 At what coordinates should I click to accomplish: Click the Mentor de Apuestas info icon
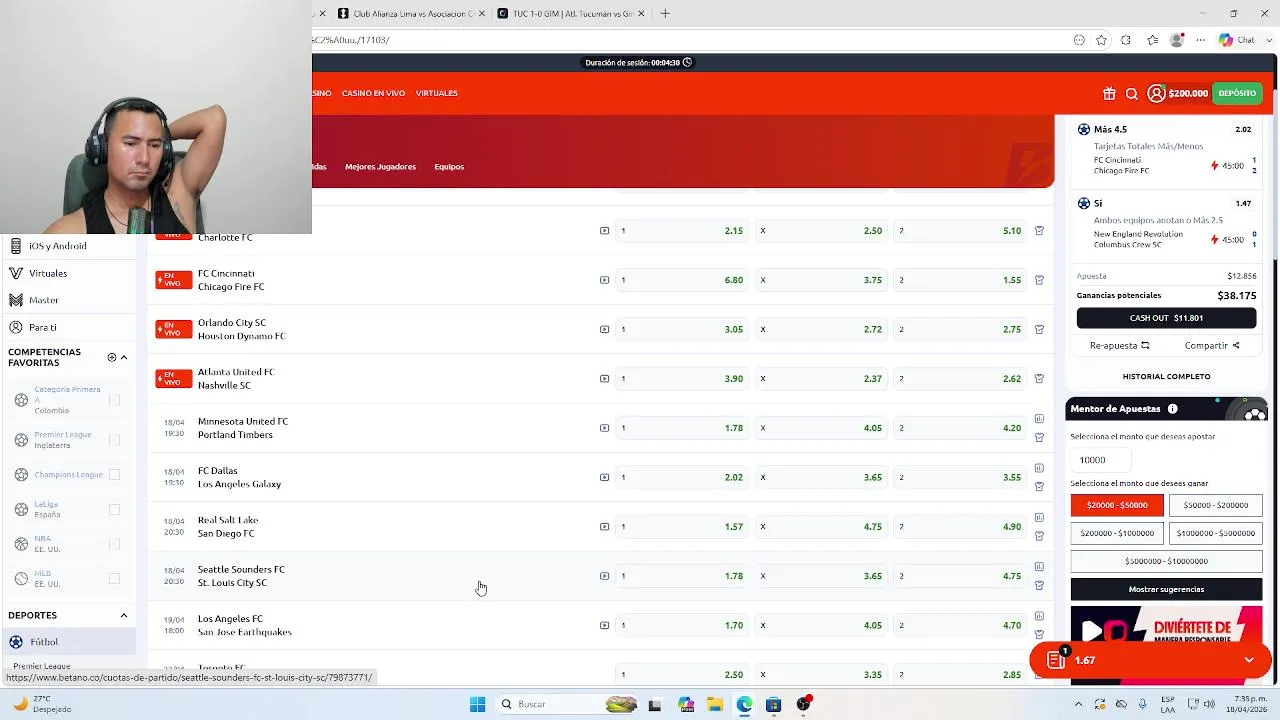1172,409
